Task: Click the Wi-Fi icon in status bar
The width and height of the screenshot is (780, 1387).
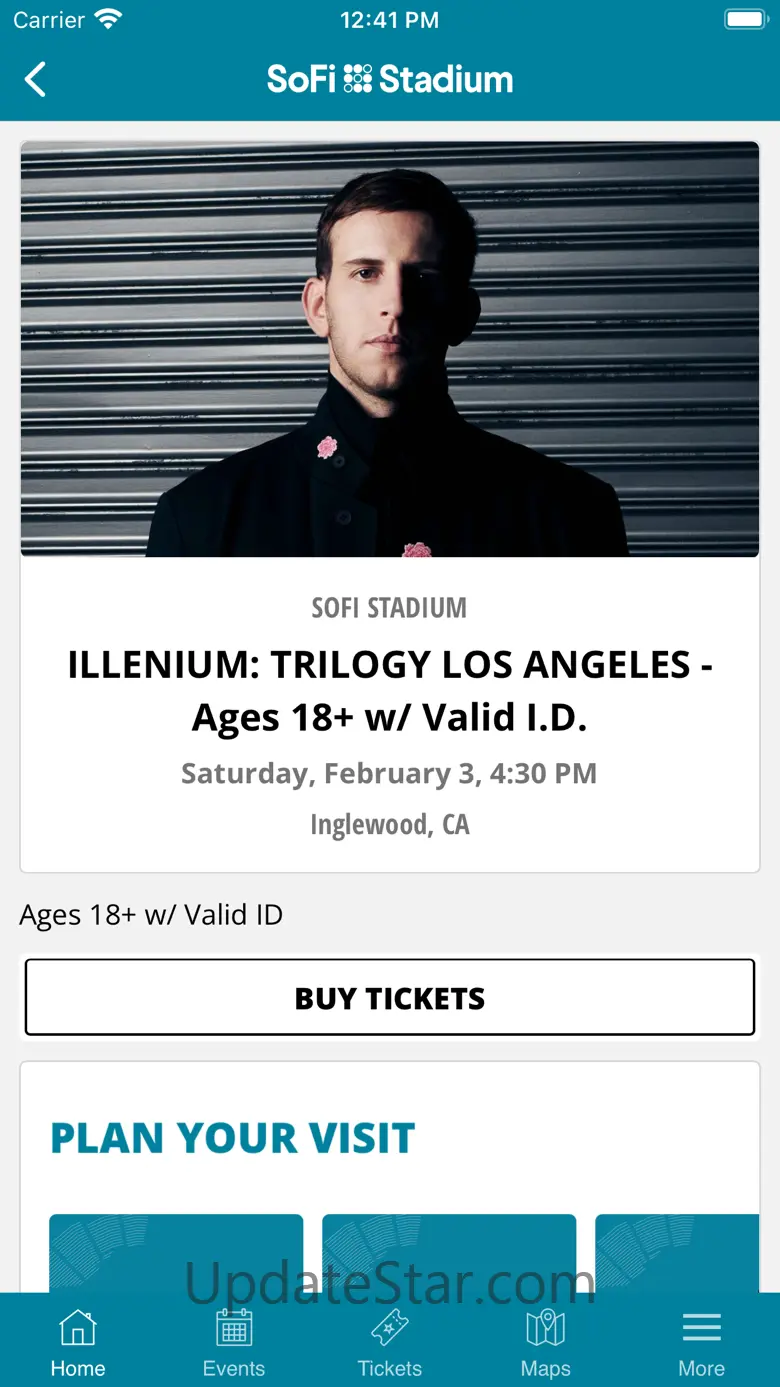Action: pos(108,20)
